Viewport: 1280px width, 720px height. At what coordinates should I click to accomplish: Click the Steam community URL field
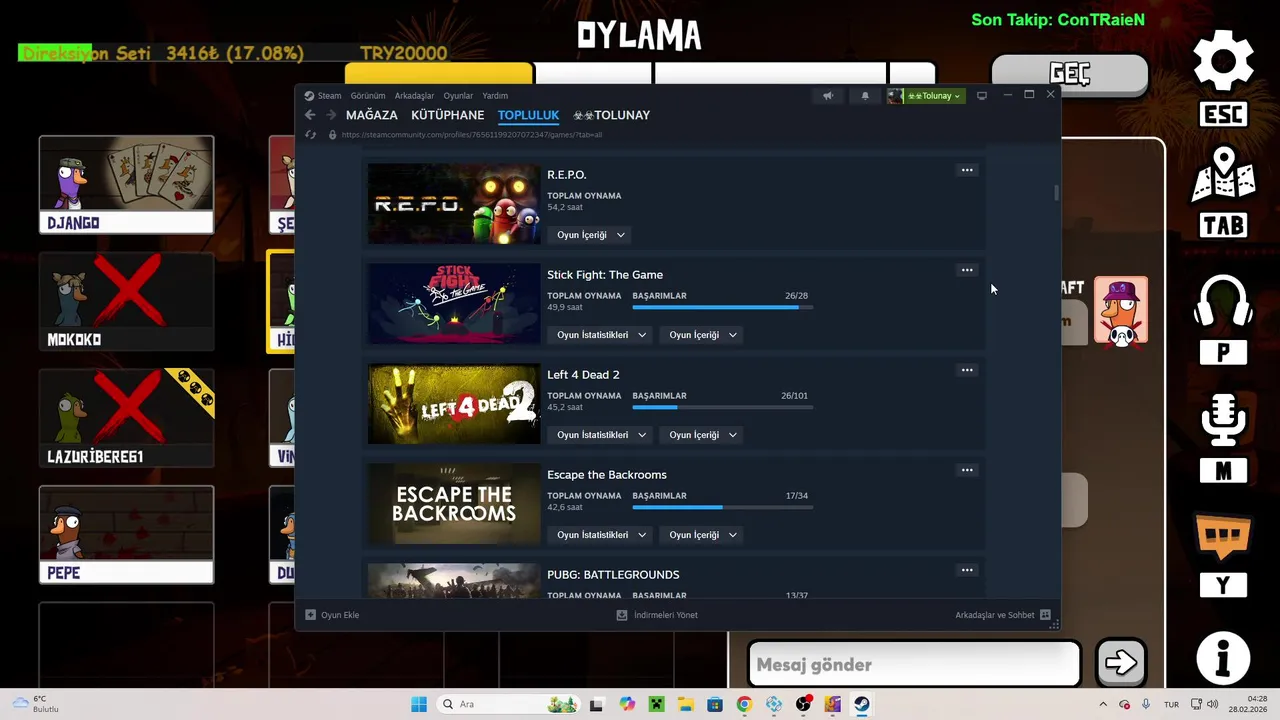pyautogui.click(x=472, y=134)
